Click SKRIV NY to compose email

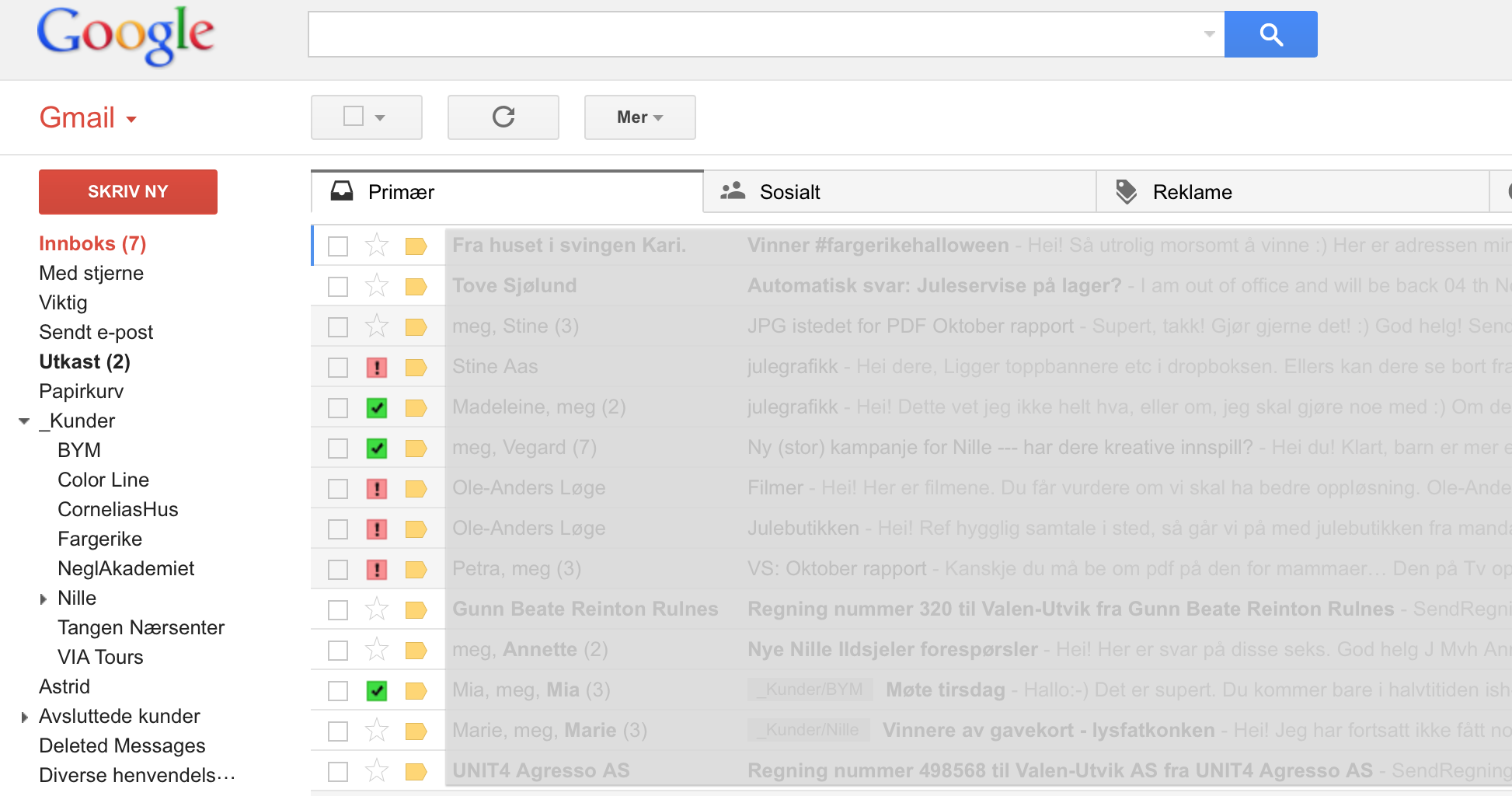tap(128, 191)
